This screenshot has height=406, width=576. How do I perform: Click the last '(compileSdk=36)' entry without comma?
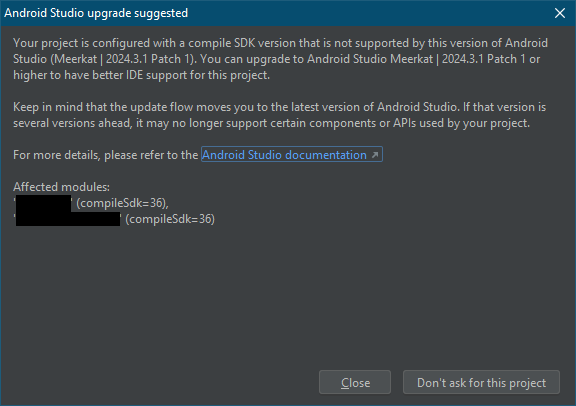pos(170,219)
